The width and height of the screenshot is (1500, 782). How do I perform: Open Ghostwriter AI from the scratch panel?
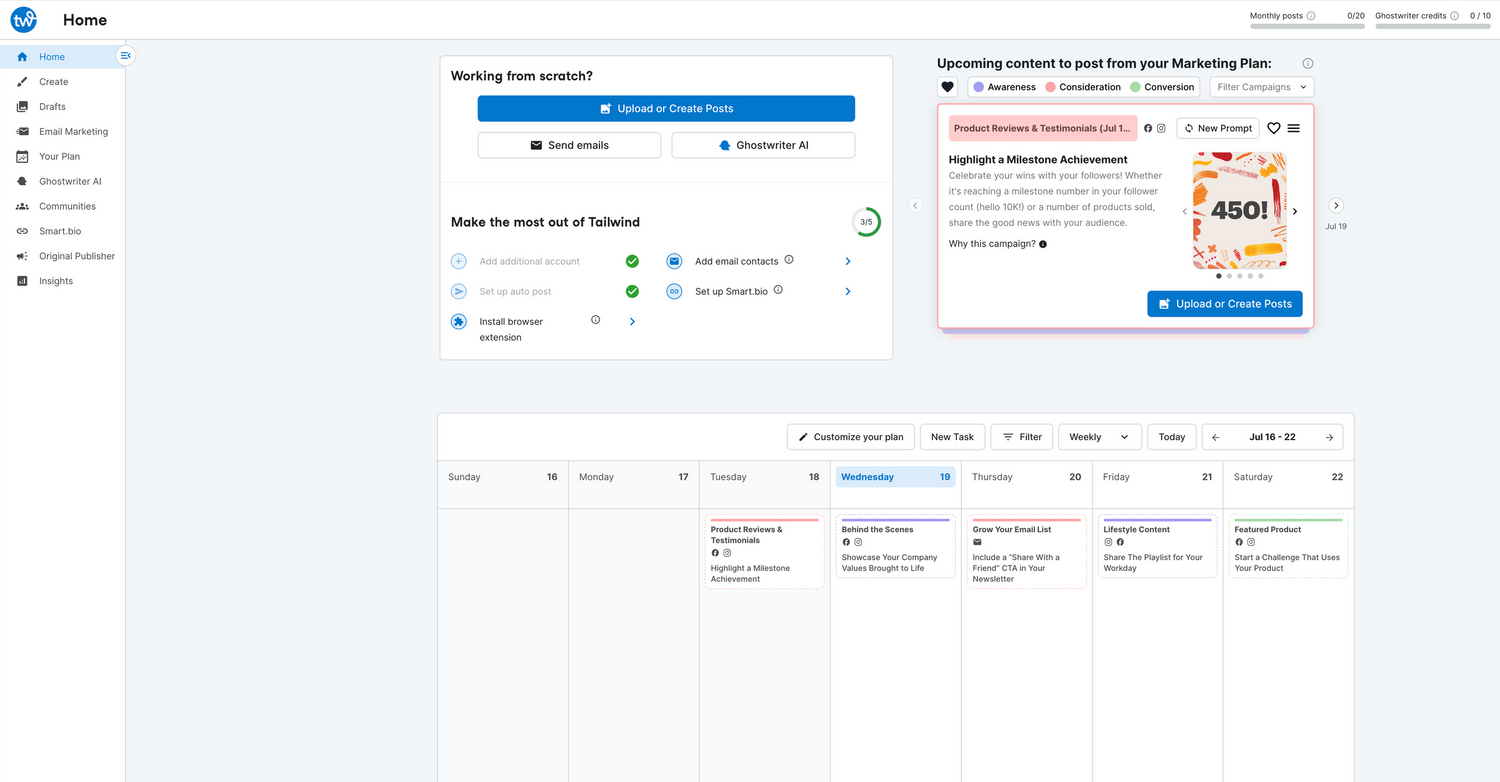tap(763, 145)
